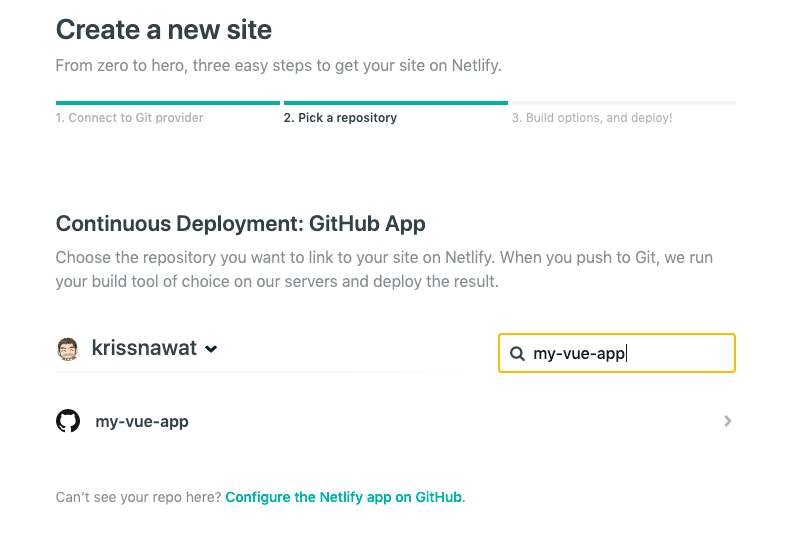Screen dimensions: 787x551
Task: Click the Choose the repository description paragraph
Action: [384, 269]
